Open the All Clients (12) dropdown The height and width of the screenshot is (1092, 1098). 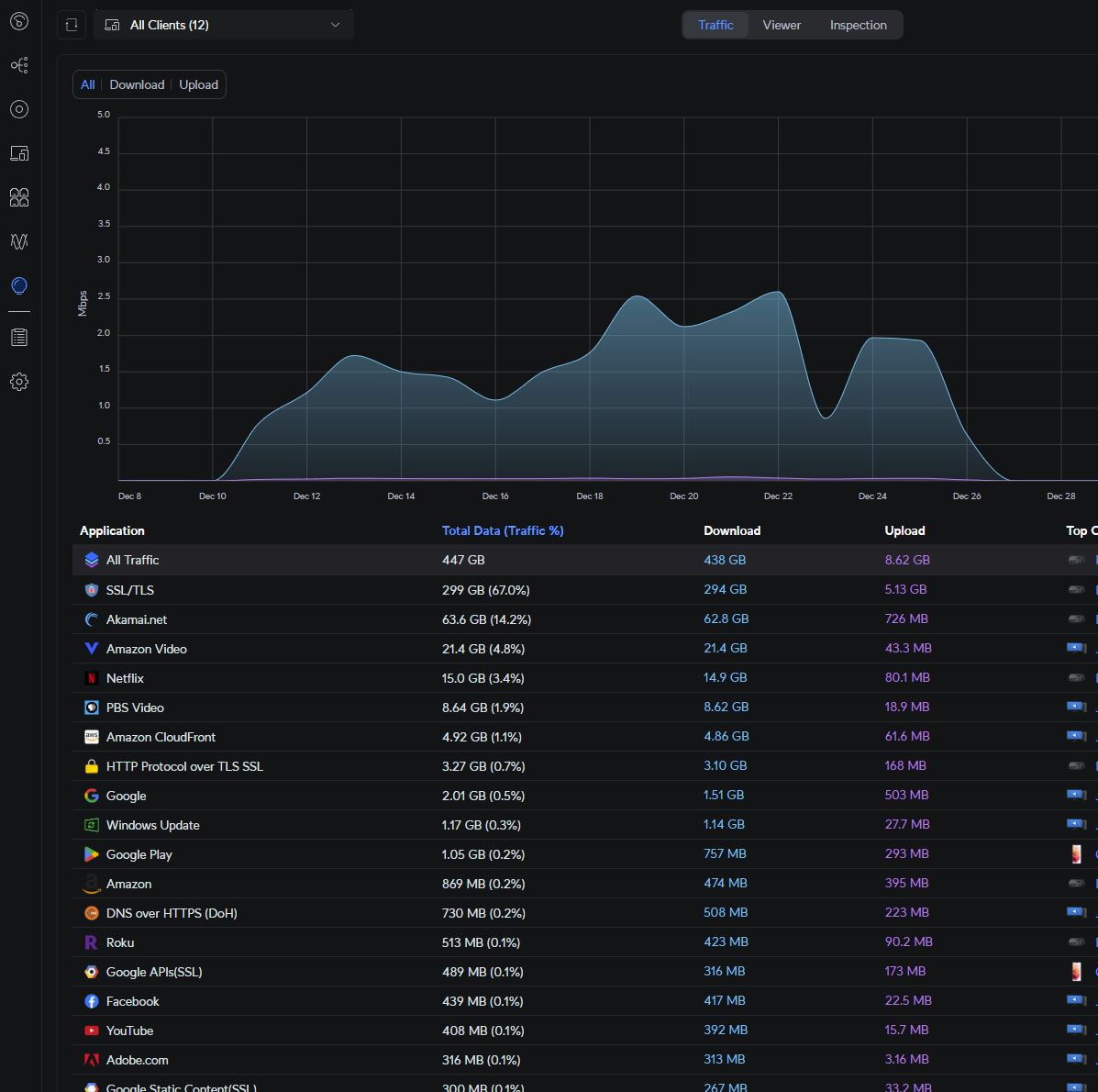[224, 25]
